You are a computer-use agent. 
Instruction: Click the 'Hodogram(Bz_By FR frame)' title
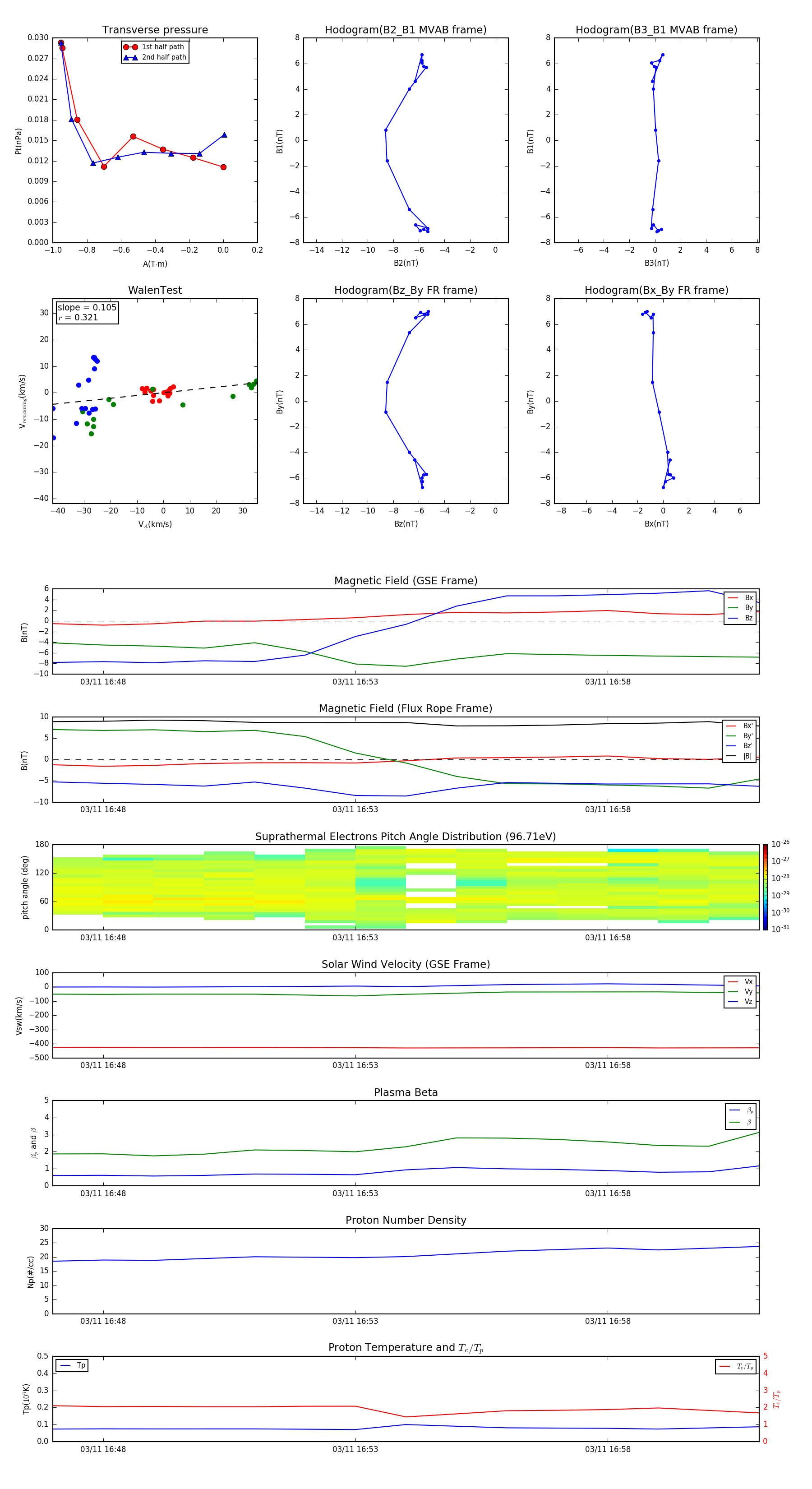406,290
